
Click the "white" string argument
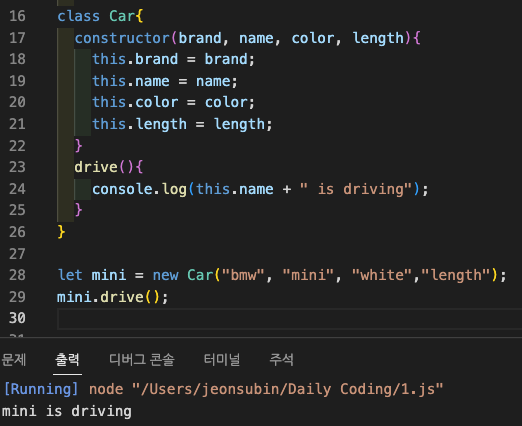pos(382,275)
